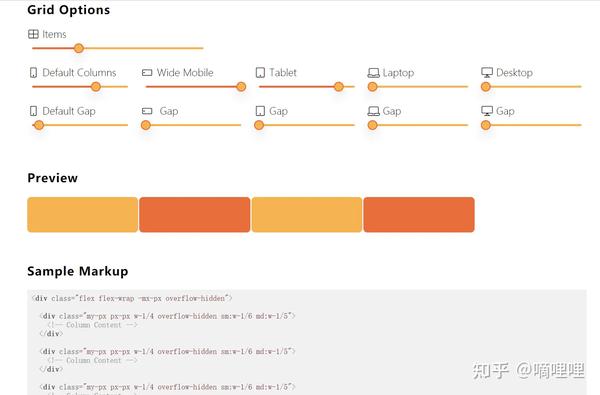Click the grid icon beside Items
The height and width of the screenshot is (395, 600).
[33, 34]
